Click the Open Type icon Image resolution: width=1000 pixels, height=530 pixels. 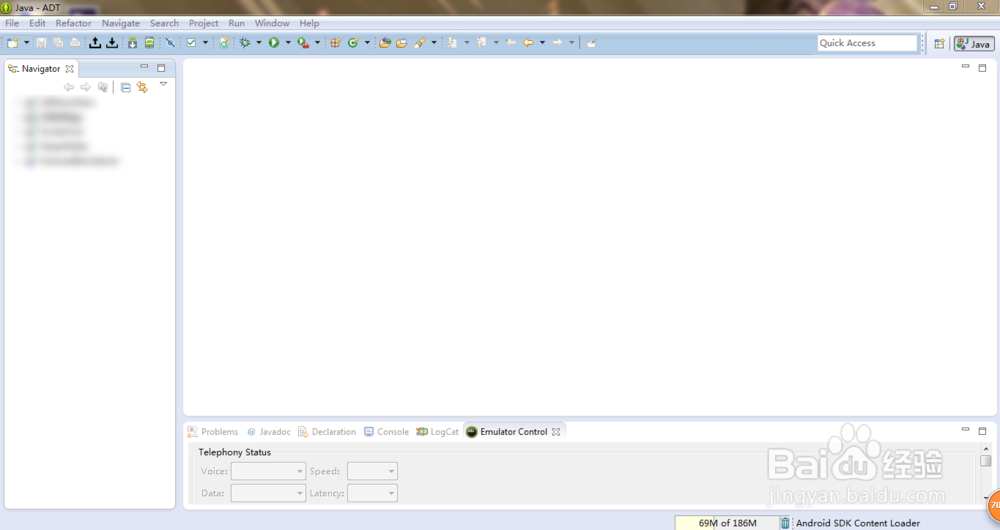pos(385,43)
